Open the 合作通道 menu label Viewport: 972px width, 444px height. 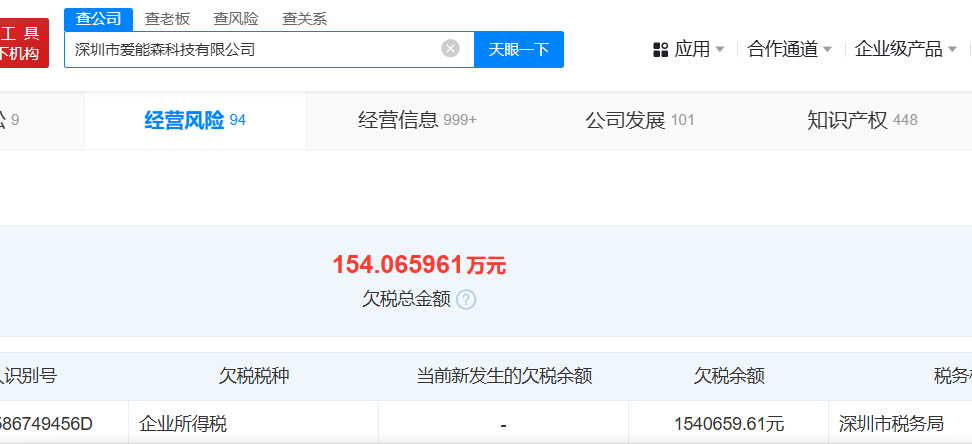783,49
